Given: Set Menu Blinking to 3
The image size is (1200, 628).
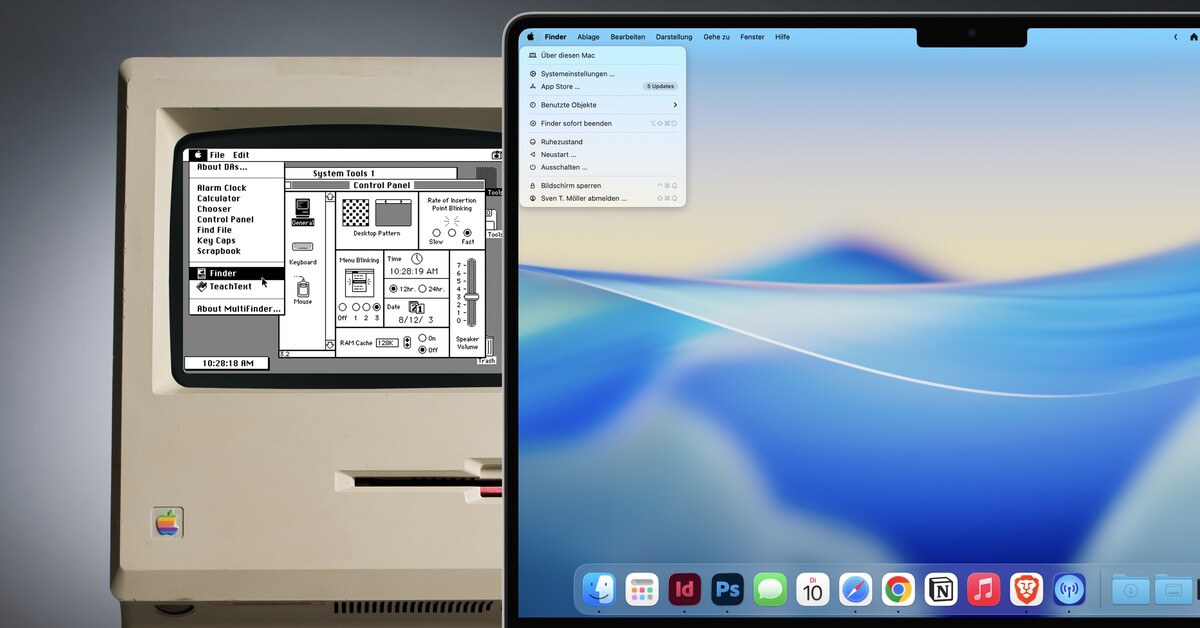Looking at the screenshot, I should (377, 308).
